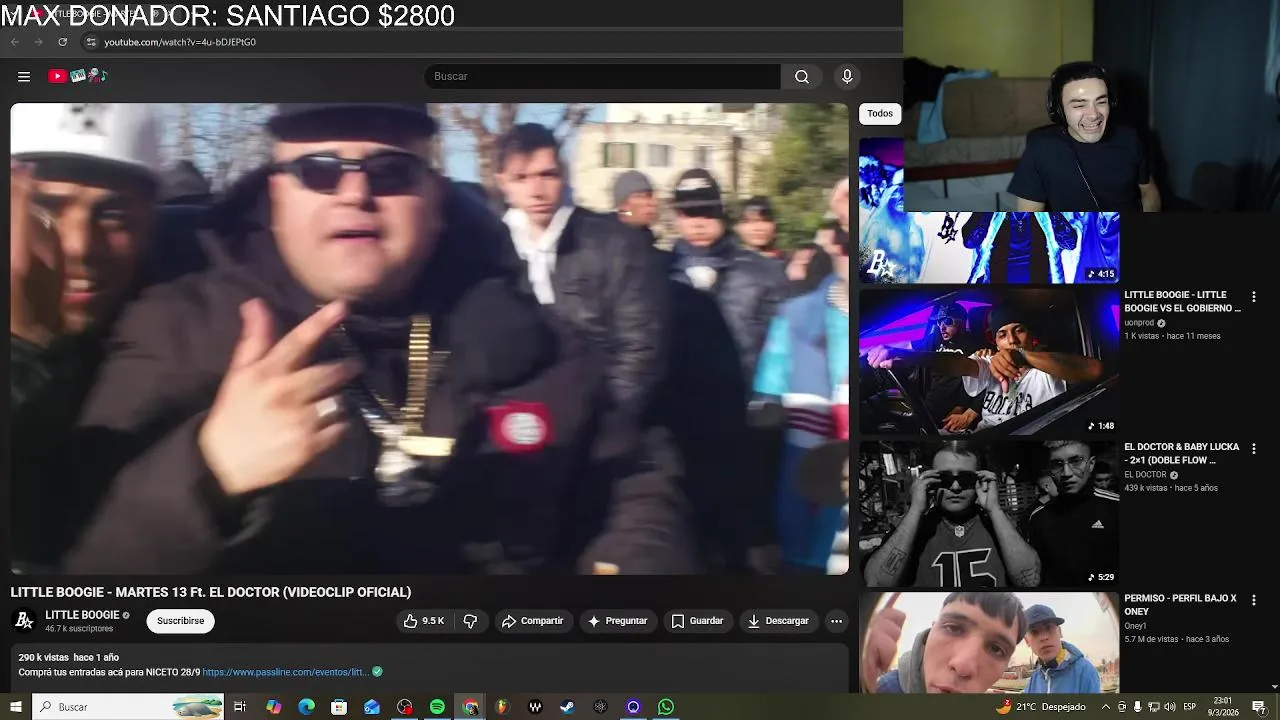Open Microsoft Store from taskbar

click(x=339, y=707)
